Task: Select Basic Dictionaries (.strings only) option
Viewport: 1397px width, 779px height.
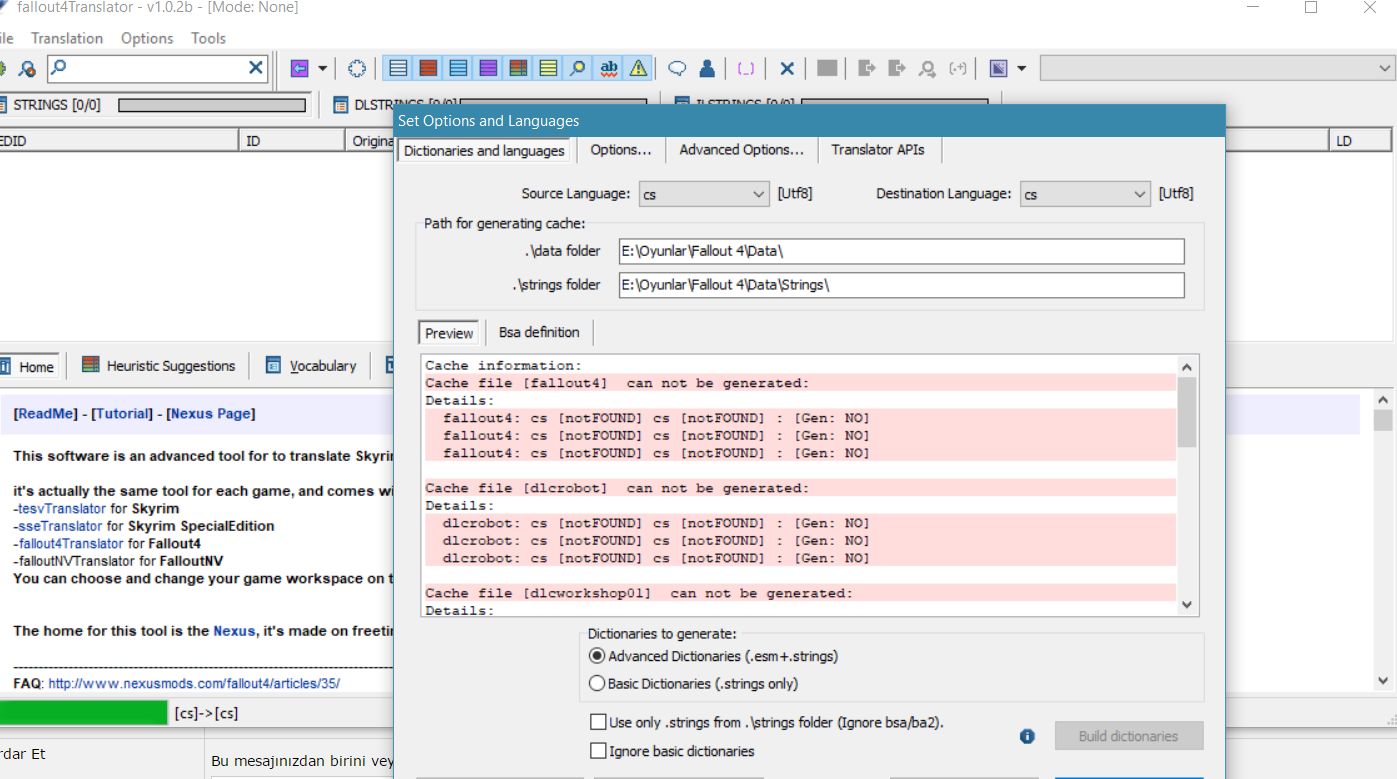Action: click(x=694, y=684)
